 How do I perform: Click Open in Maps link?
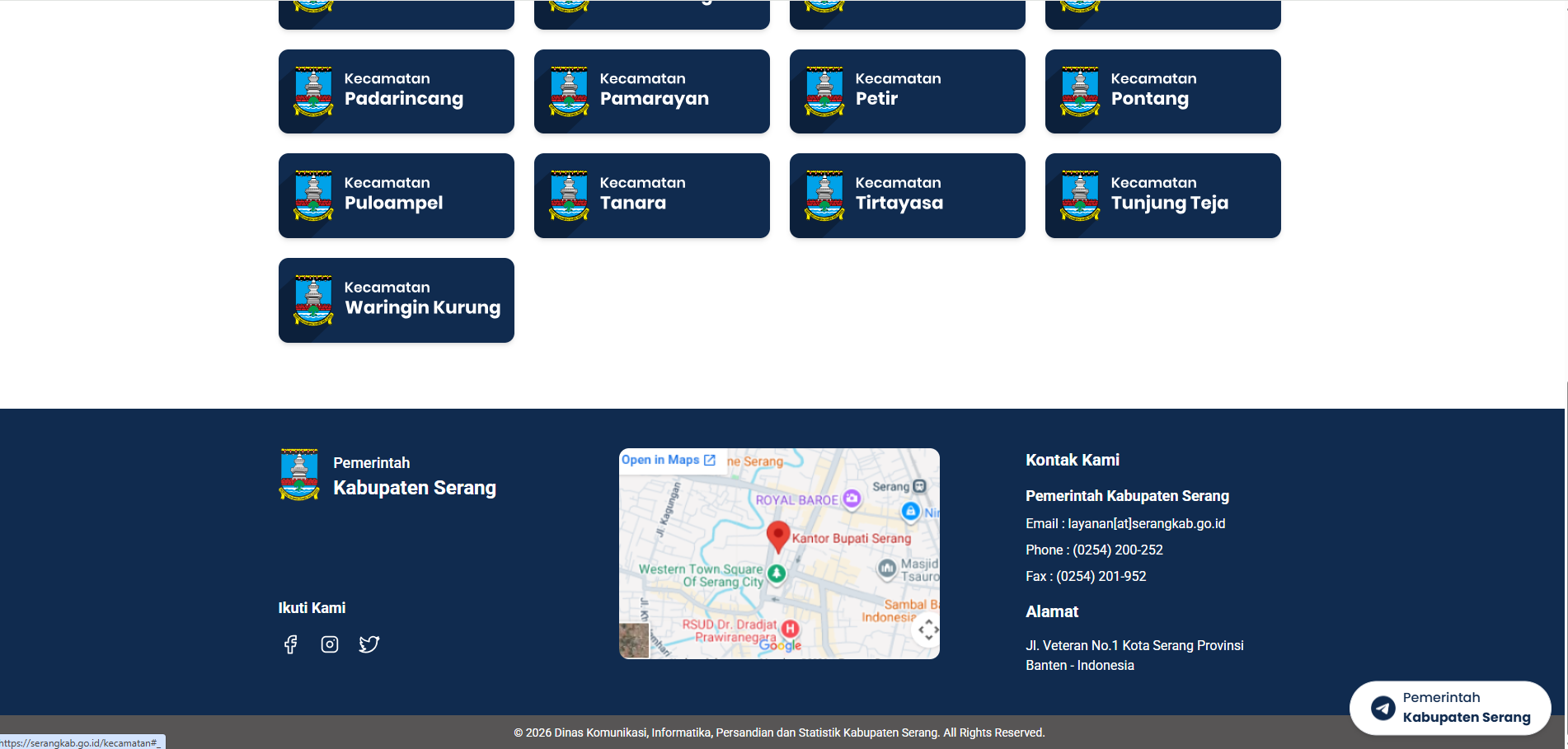click(x=669, y=460)
